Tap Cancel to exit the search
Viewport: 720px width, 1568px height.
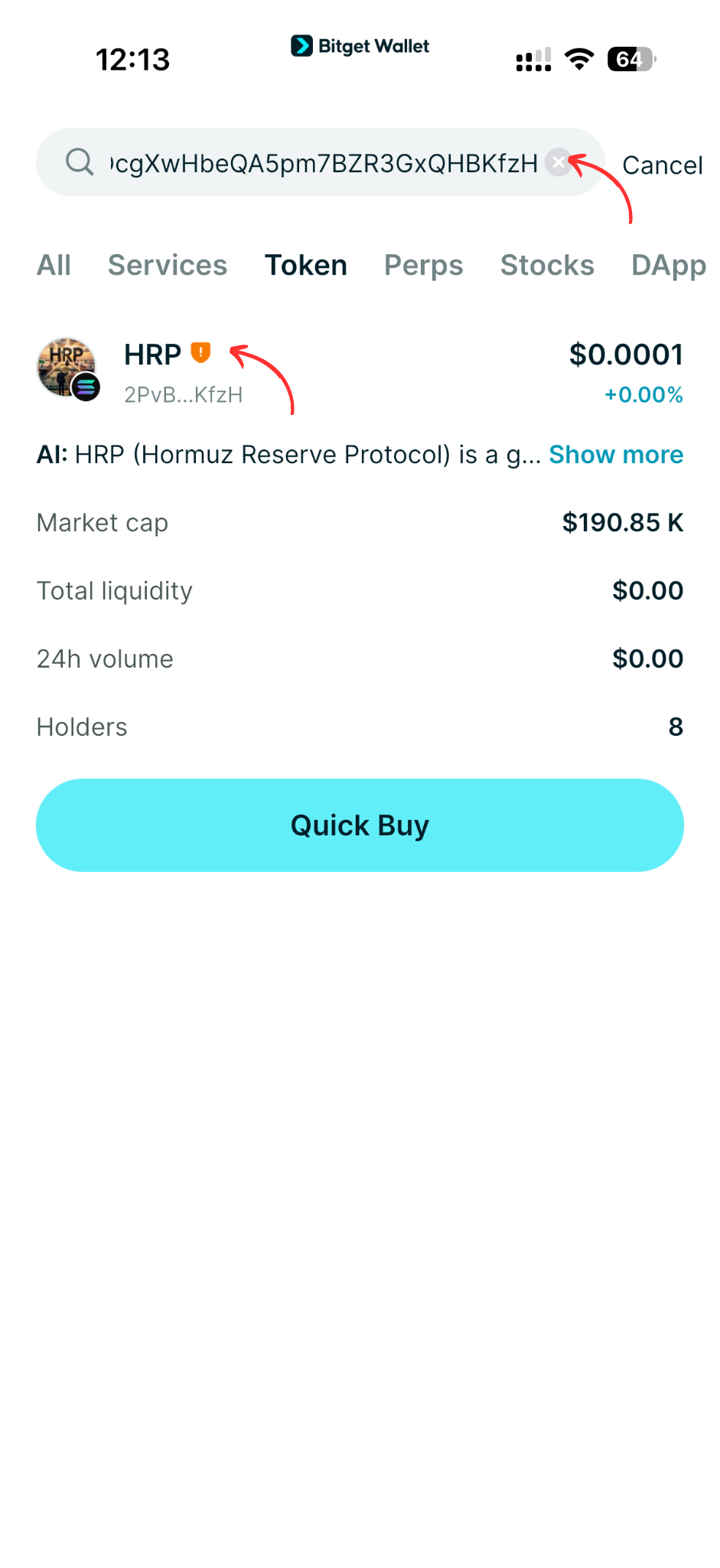click(663, 165)
